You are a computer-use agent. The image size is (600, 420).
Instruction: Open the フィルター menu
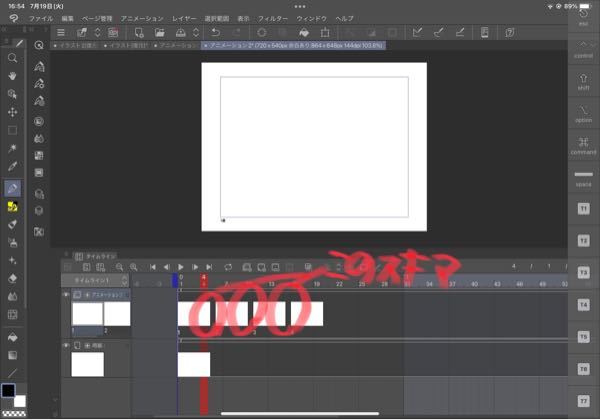(272, 18)
